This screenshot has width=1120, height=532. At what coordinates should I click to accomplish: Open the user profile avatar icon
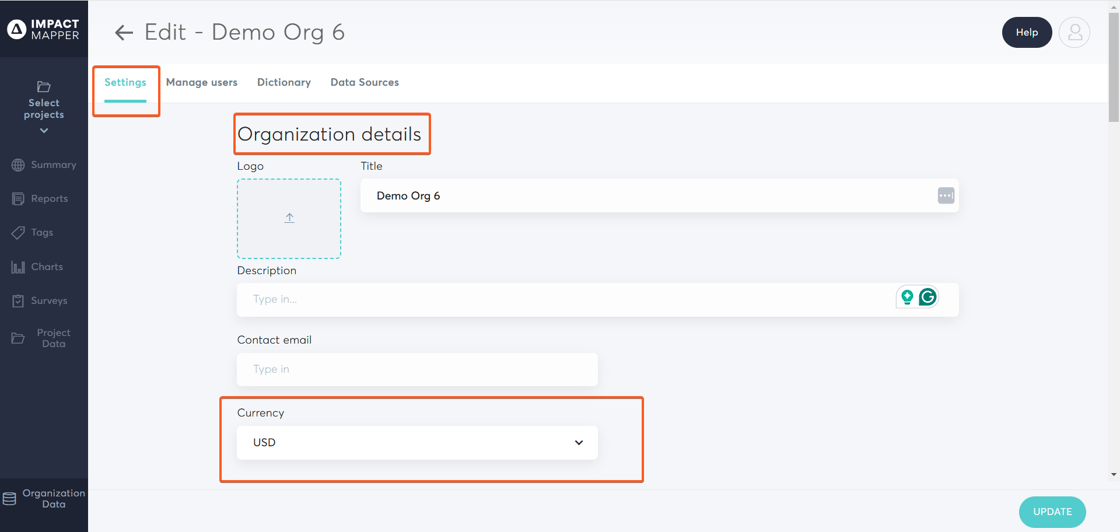1074,33
